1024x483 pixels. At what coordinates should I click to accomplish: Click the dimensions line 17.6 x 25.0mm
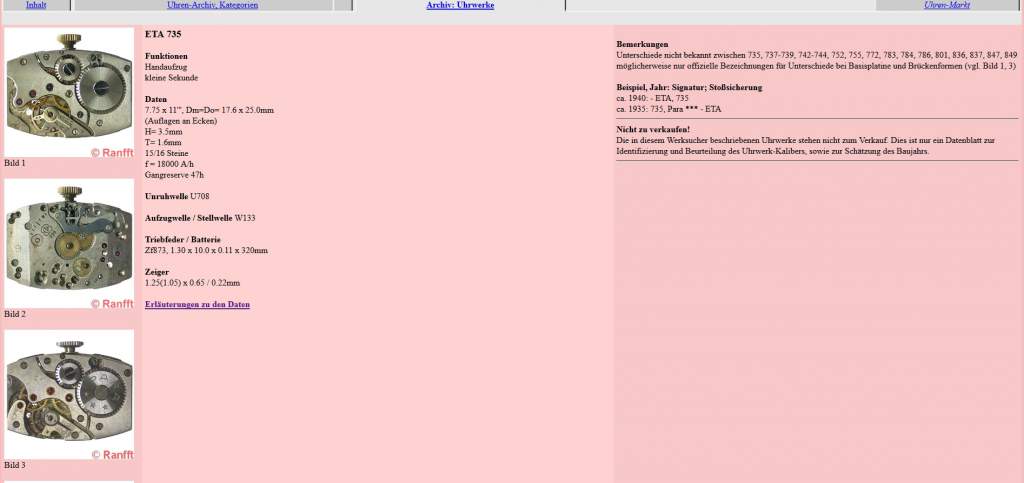[x=209, y=110]
